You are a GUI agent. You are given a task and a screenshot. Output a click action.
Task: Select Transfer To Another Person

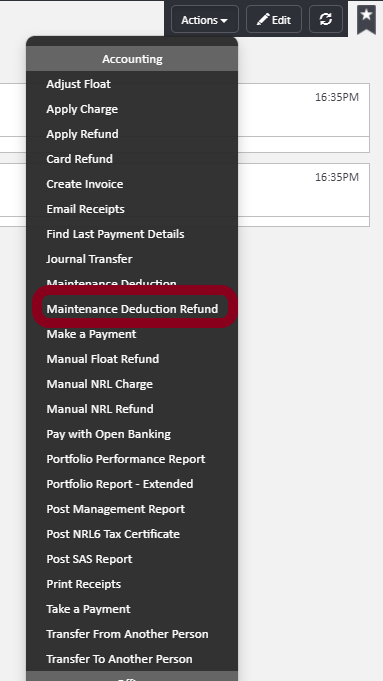click(119, 659)
